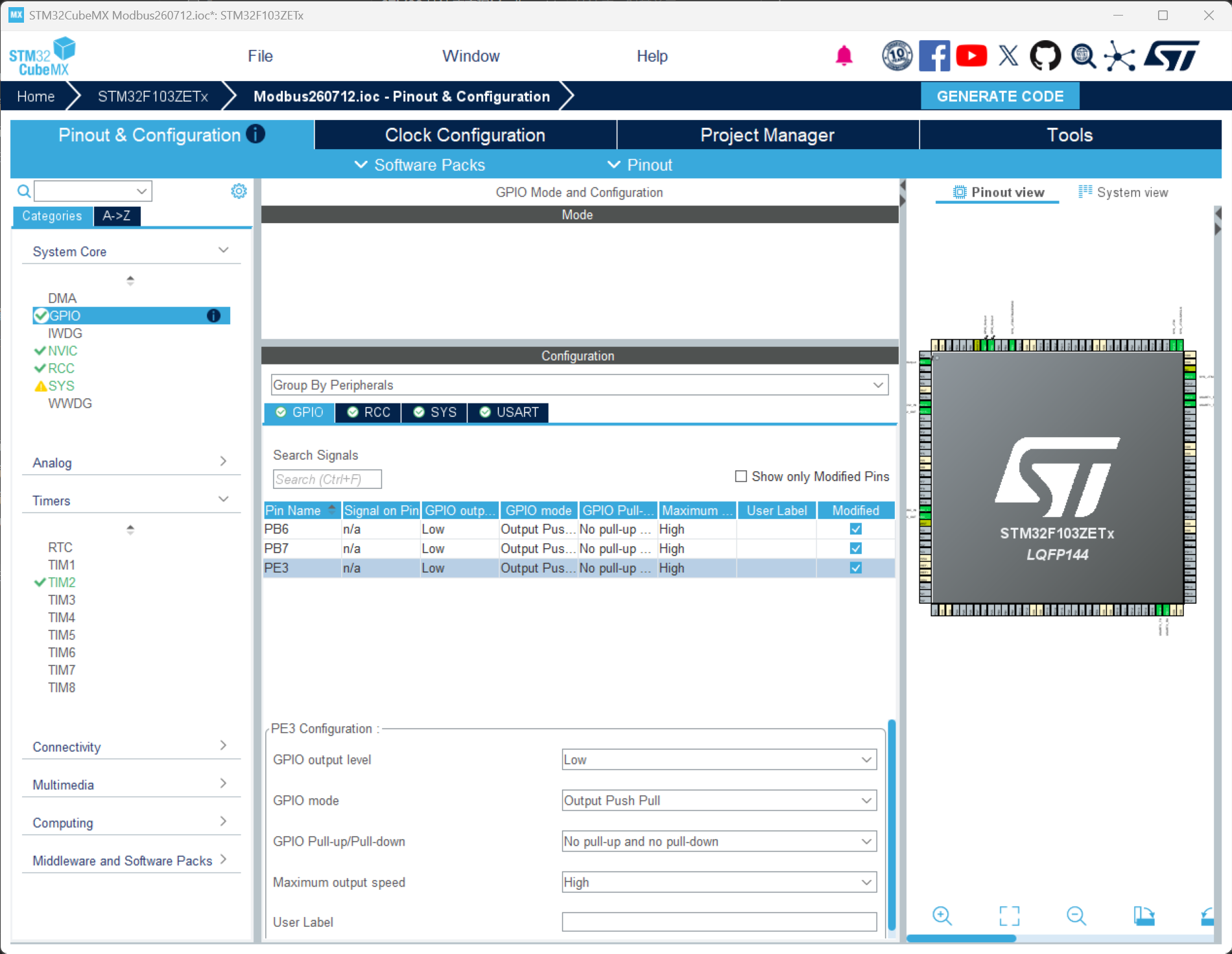Switch to the Project Manager tab

[x=768, y=134]
